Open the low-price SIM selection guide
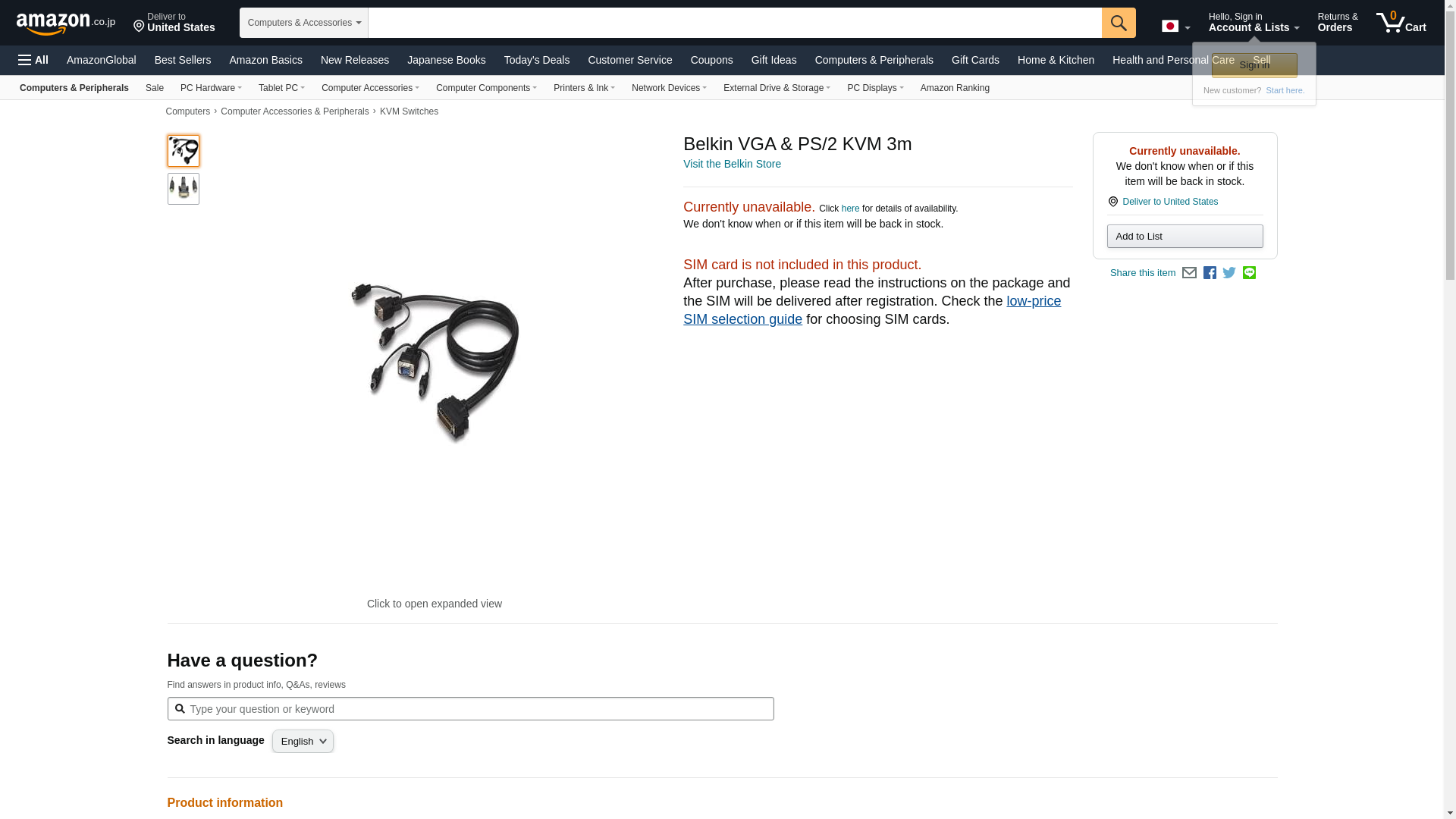Image resolution: width=1456 pixels, height=819 pixels. 872,310
